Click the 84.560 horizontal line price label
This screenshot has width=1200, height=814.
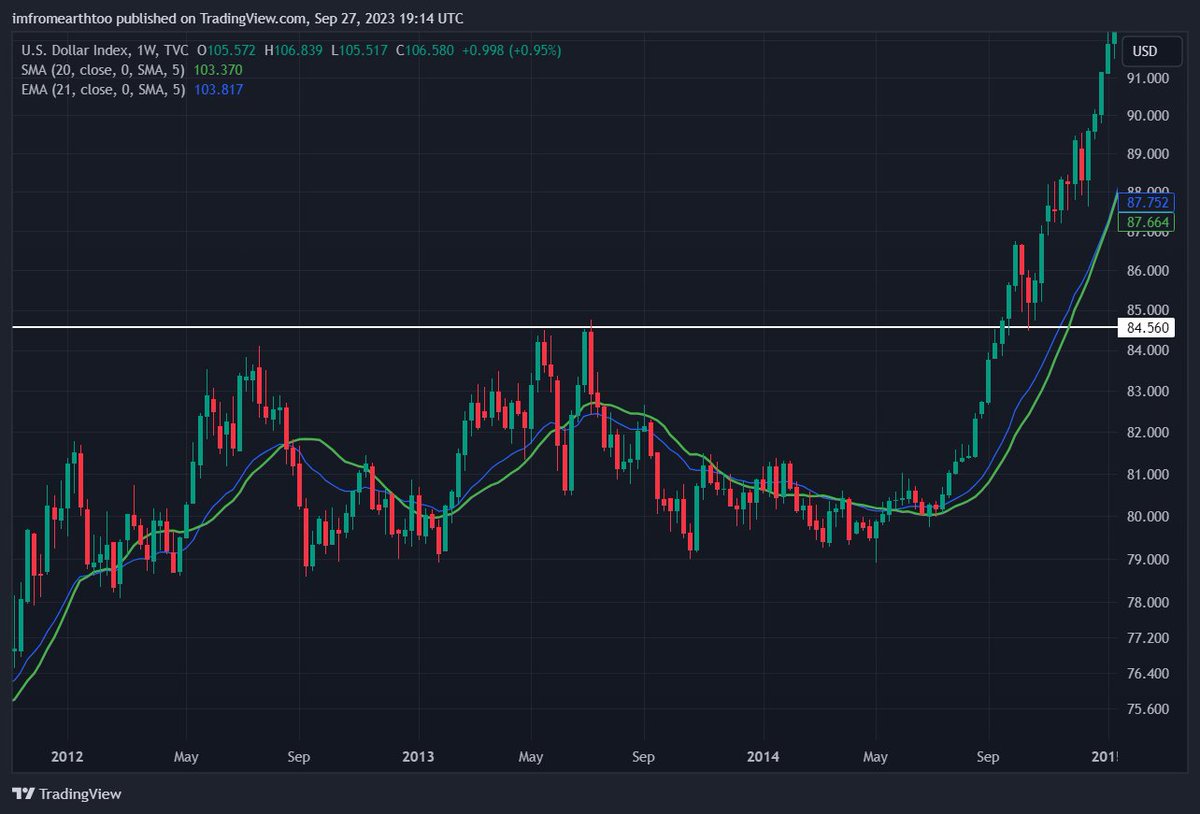pyautogui.click(x=1146, y=327)
